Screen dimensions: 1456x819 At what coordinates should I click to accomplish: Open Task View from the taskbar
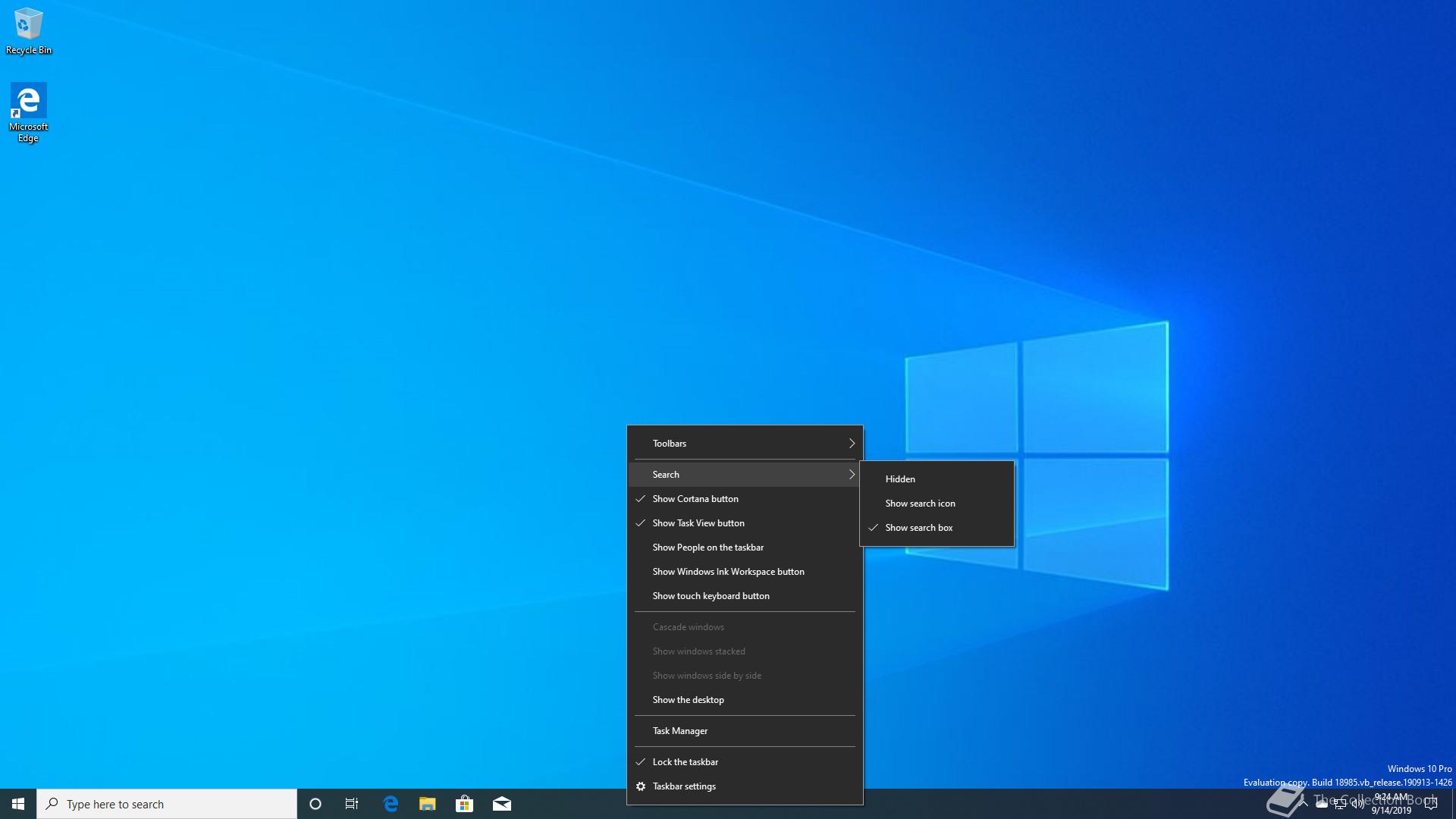pos(352,804)
